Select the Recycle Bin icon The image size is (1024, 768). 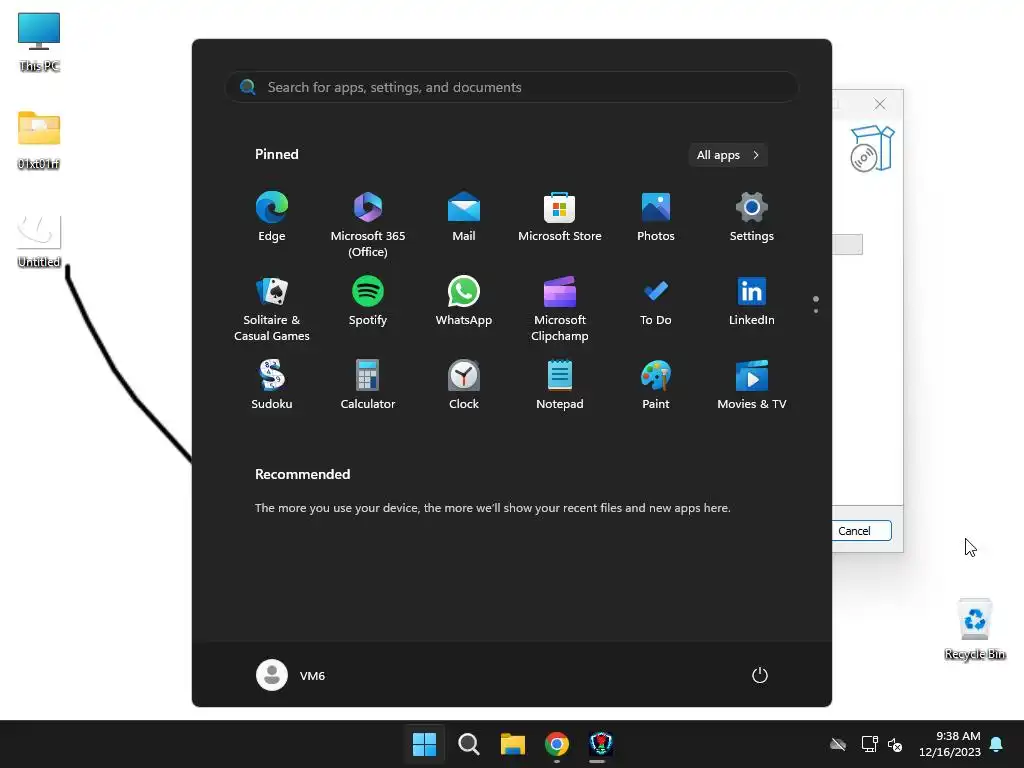[975, 629]
